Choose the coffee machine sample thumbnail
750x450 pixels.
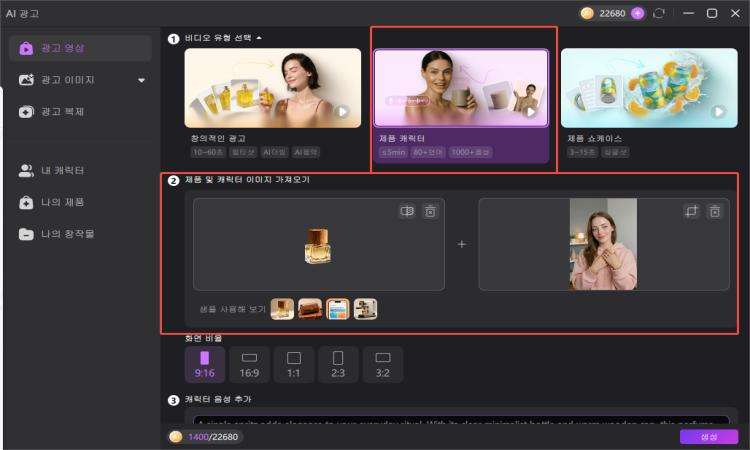365,309
